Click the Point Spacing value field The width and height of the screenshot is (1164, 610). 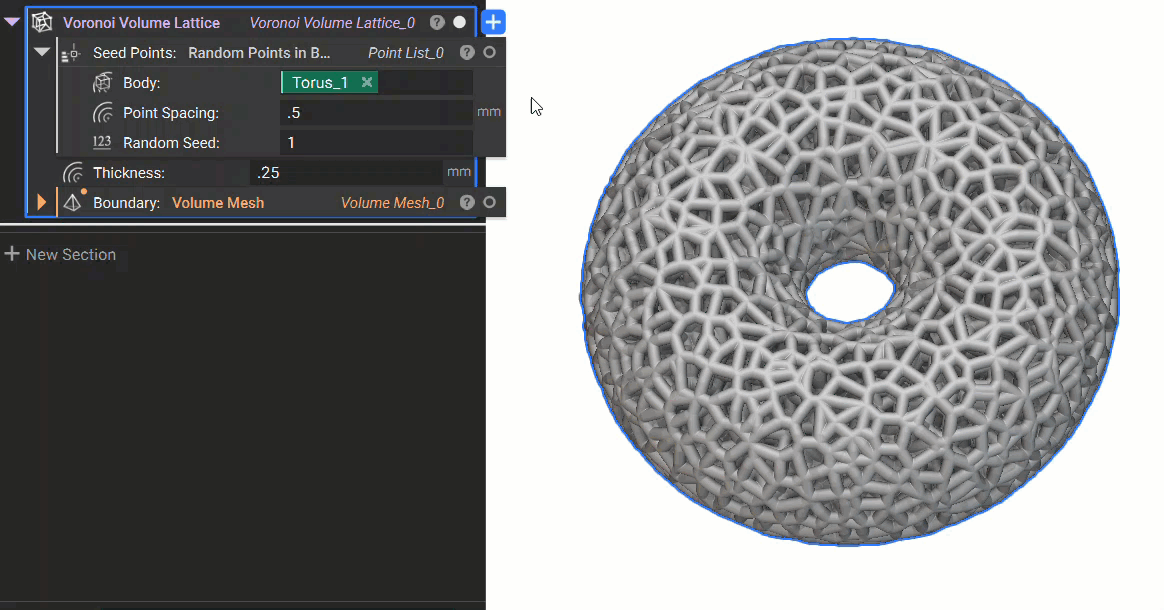point(375,113)
